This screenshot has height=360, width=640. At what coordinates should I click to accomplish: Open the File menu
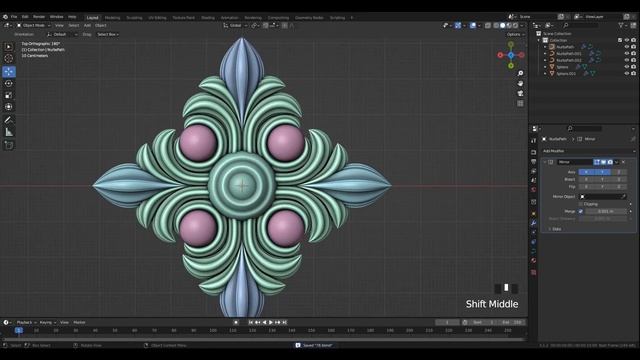coord(14,17)
